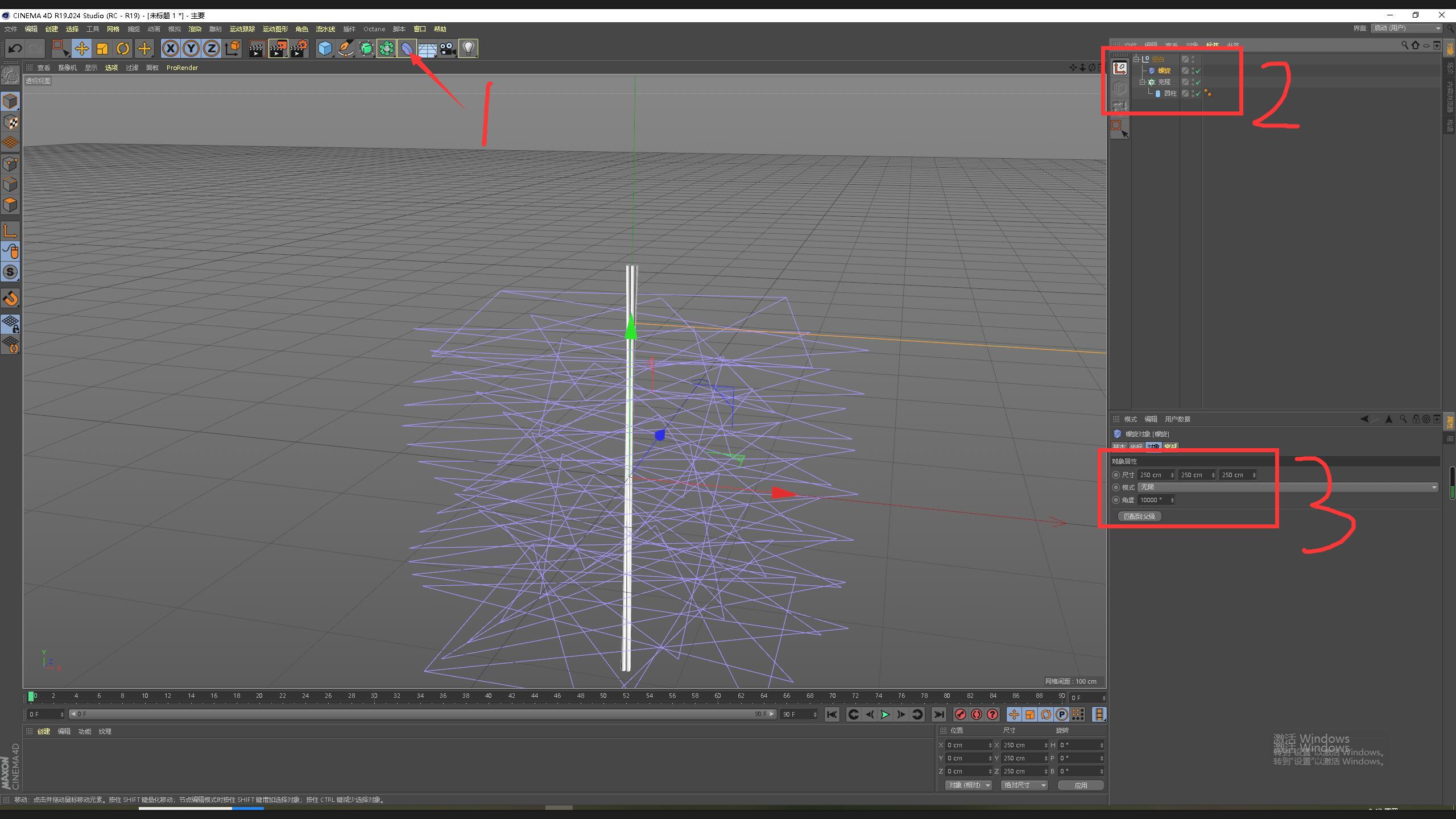This screenshot has width=1456, height=819.
Task: Add a light via lightbulb icon
Action: click(468, 49)
